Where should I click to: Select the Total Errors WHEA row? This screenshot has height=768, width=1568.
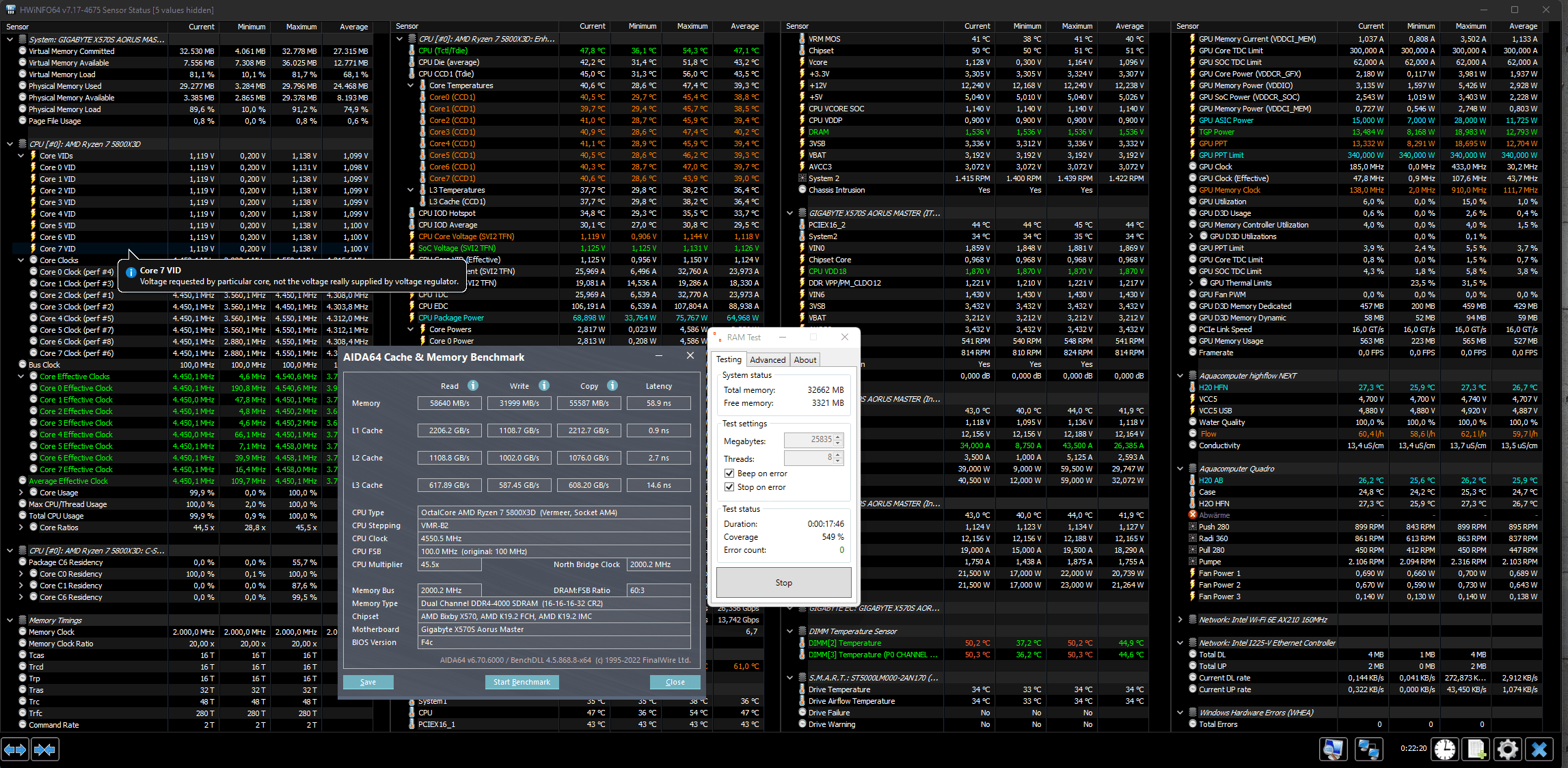pos(1364,724)
